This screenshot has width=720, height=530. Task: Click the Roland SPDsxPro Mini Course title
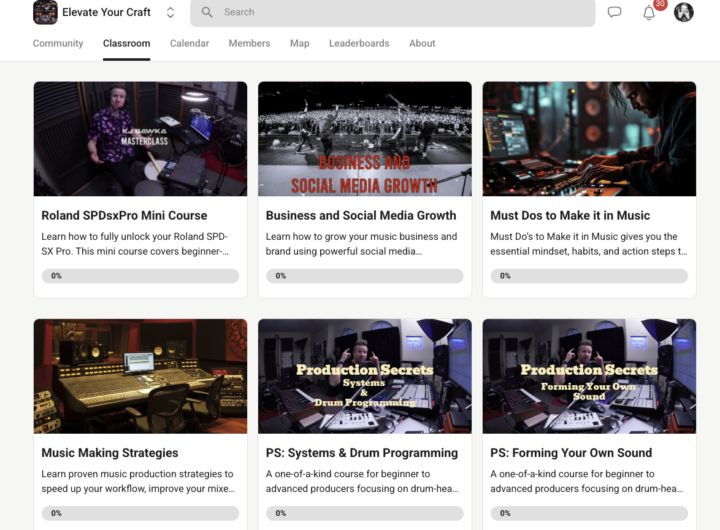click(x=124, y=215)
